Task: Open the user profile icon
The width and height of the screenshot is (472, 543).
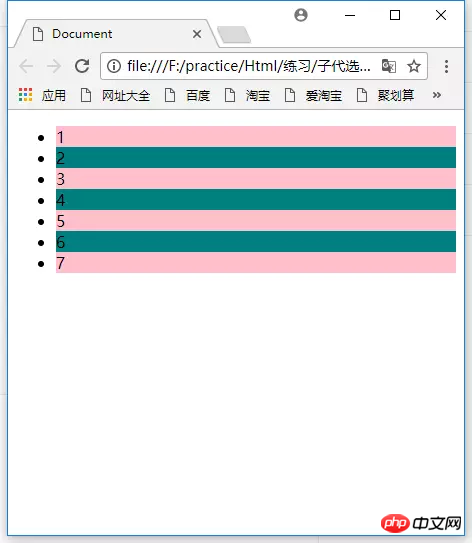Action: tap(301, 15)
